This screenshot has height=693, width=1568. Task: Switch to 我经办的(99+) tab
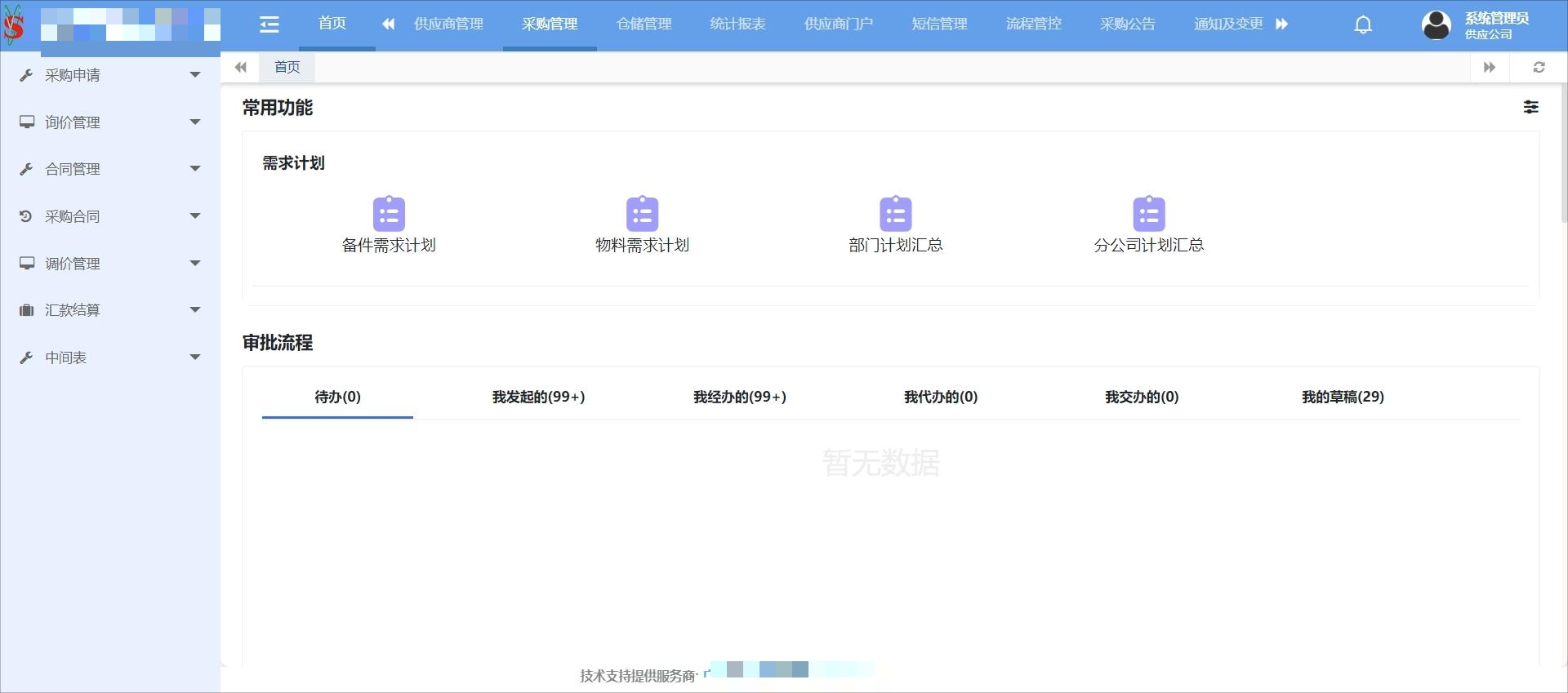740,397
